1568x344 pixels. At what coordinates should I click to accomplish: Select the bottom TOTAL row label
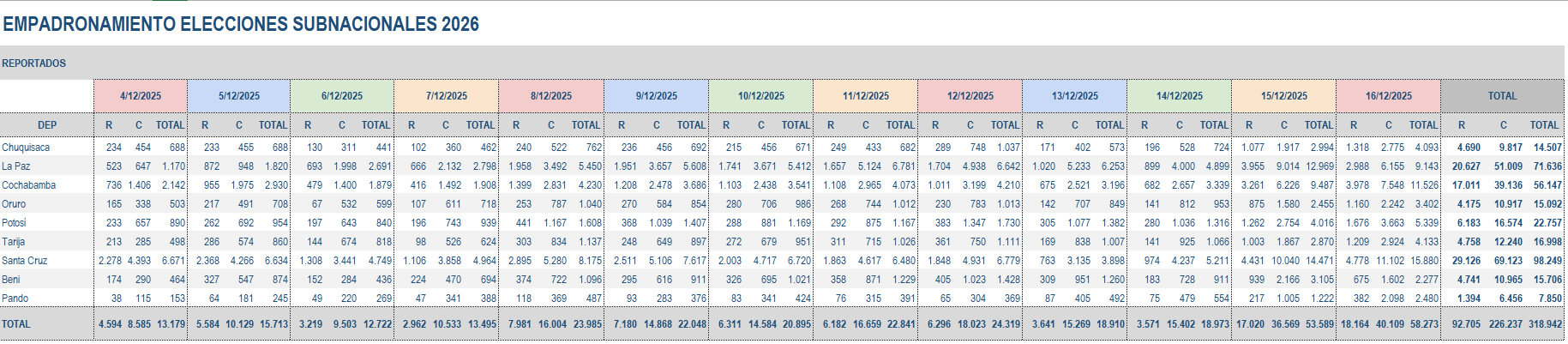tap(16, 324)
